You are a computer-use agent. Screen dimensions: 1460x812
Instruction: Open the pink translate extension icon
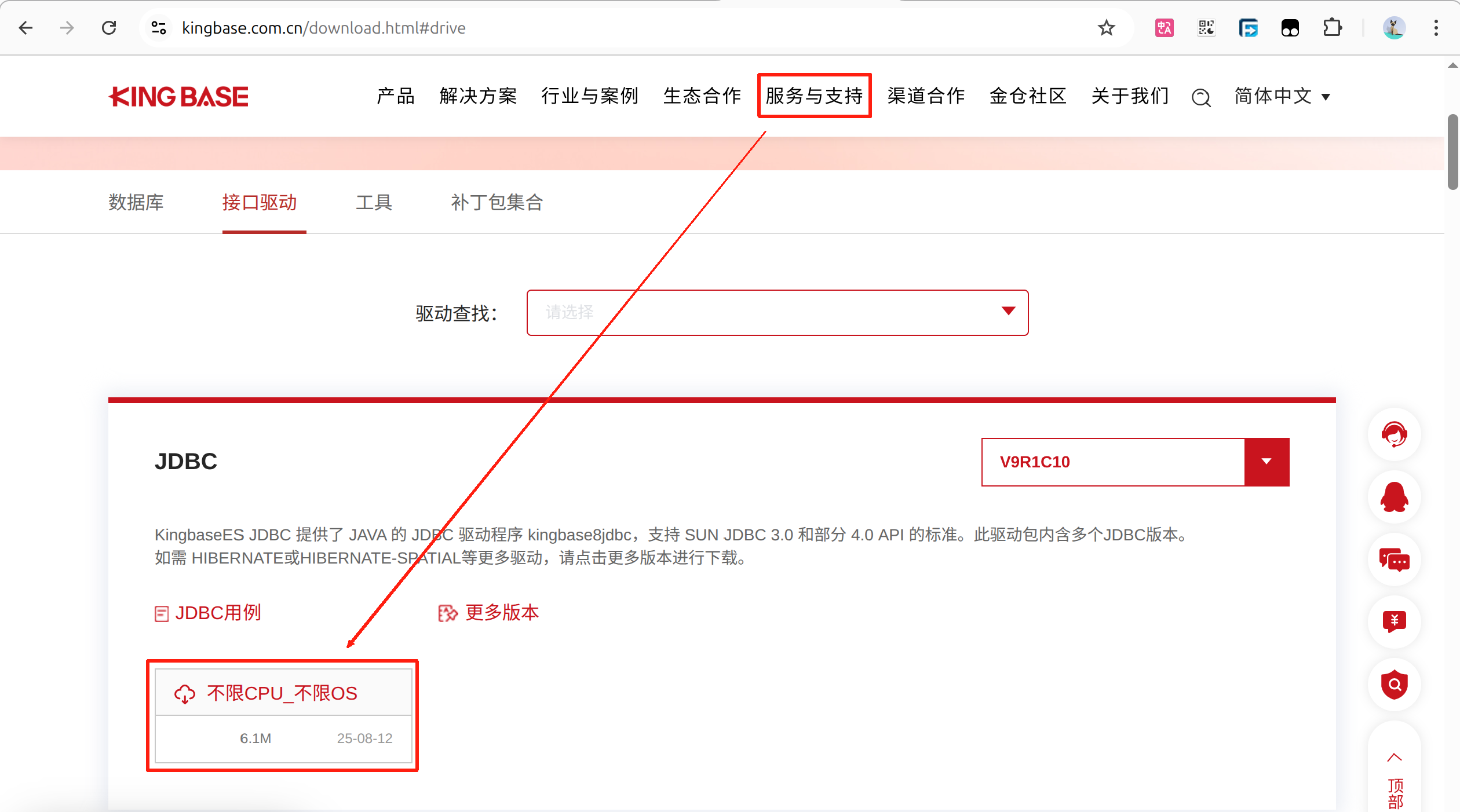[1164, 27]
